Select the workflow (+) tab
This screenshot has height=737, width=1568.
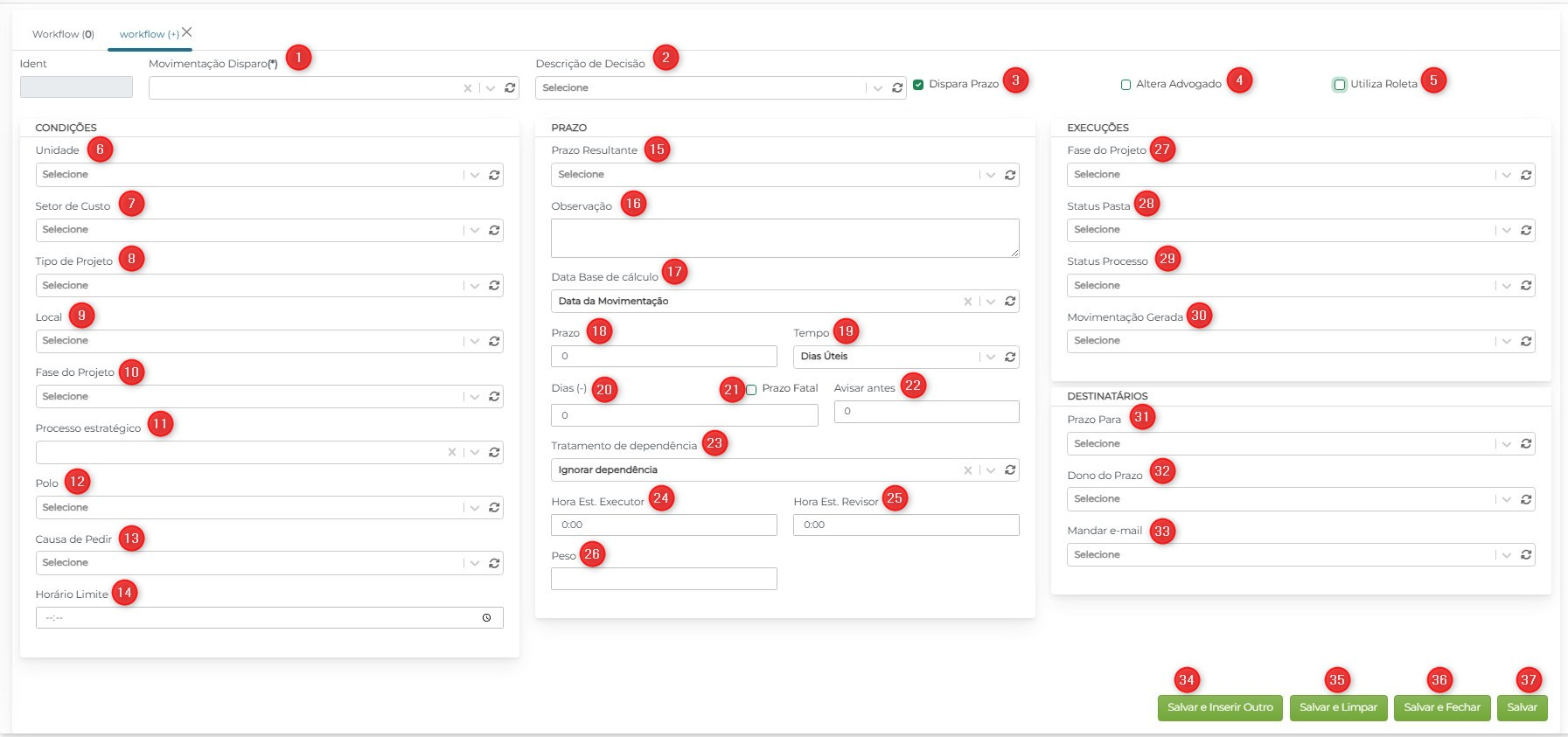tap(149, 34)
